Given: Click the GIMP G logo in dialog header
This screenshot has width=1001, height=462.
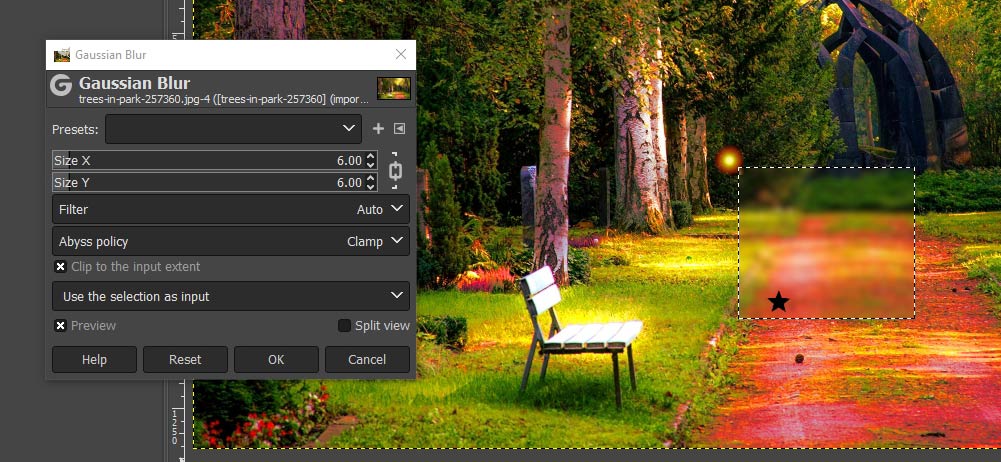Looking at the screenshot, I should [x=61, y=85].
